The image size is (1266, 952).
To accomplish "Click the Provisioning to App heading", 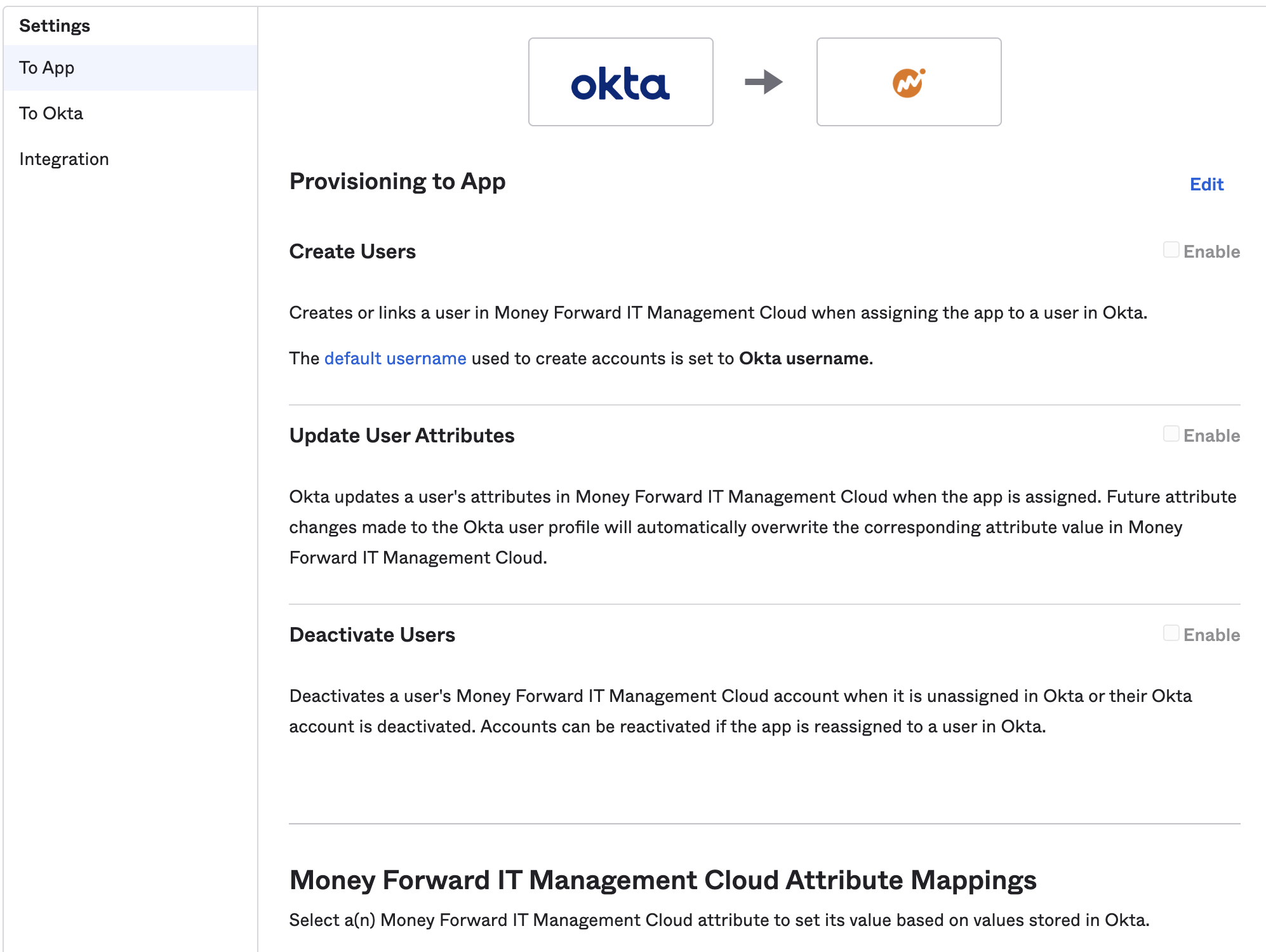I will click(397, 182).
